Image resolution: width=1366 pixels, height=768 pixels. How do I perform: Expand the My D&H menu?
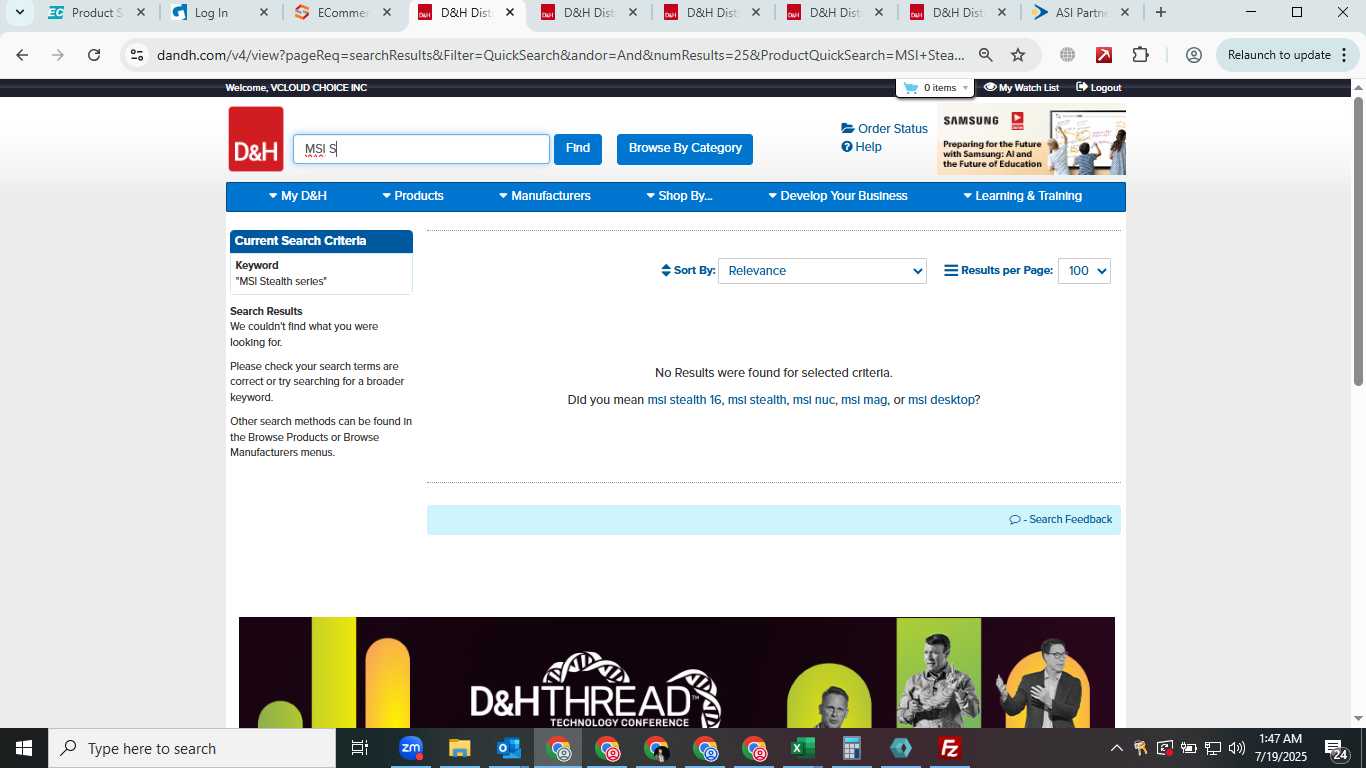(x=298, y=196)
